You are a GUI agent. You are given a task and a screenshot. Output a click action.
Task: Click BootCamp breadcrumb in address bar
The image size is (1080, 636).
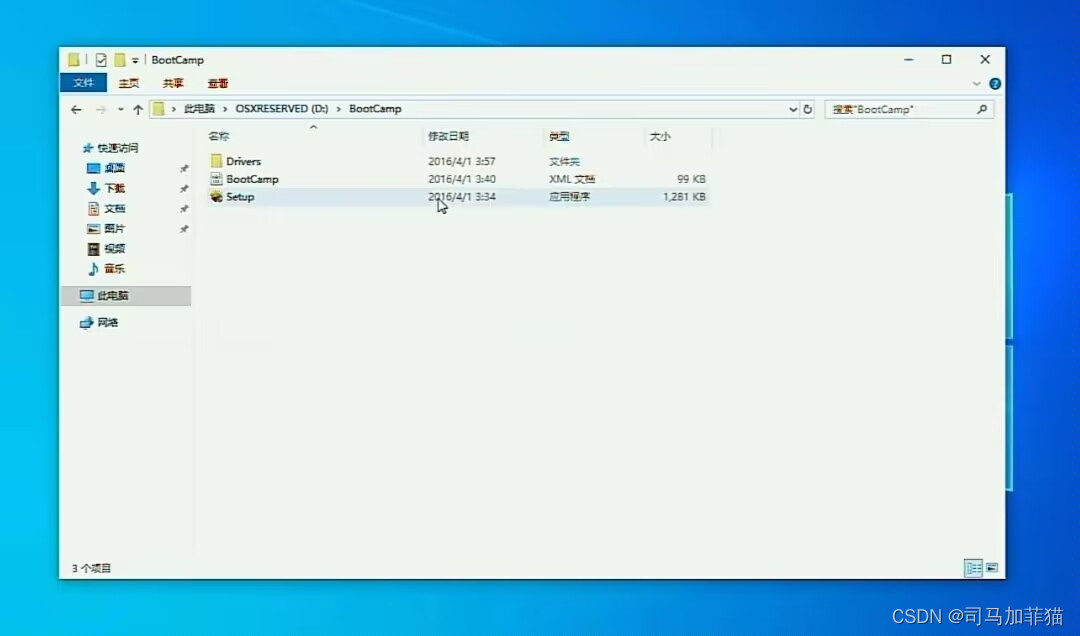(x=375, y=109)
